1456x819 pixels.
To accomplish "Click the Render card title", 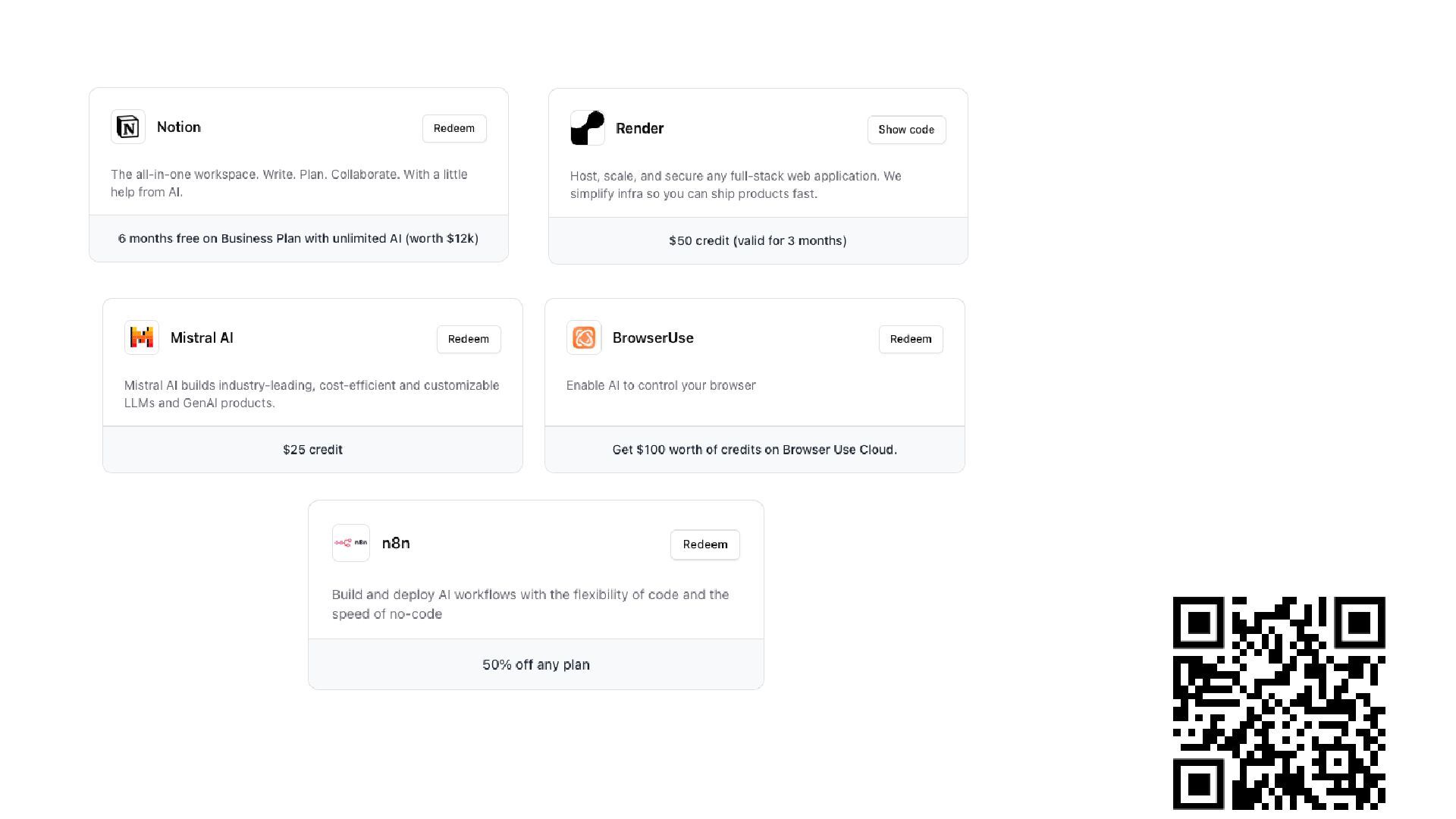I will [639, 129].
